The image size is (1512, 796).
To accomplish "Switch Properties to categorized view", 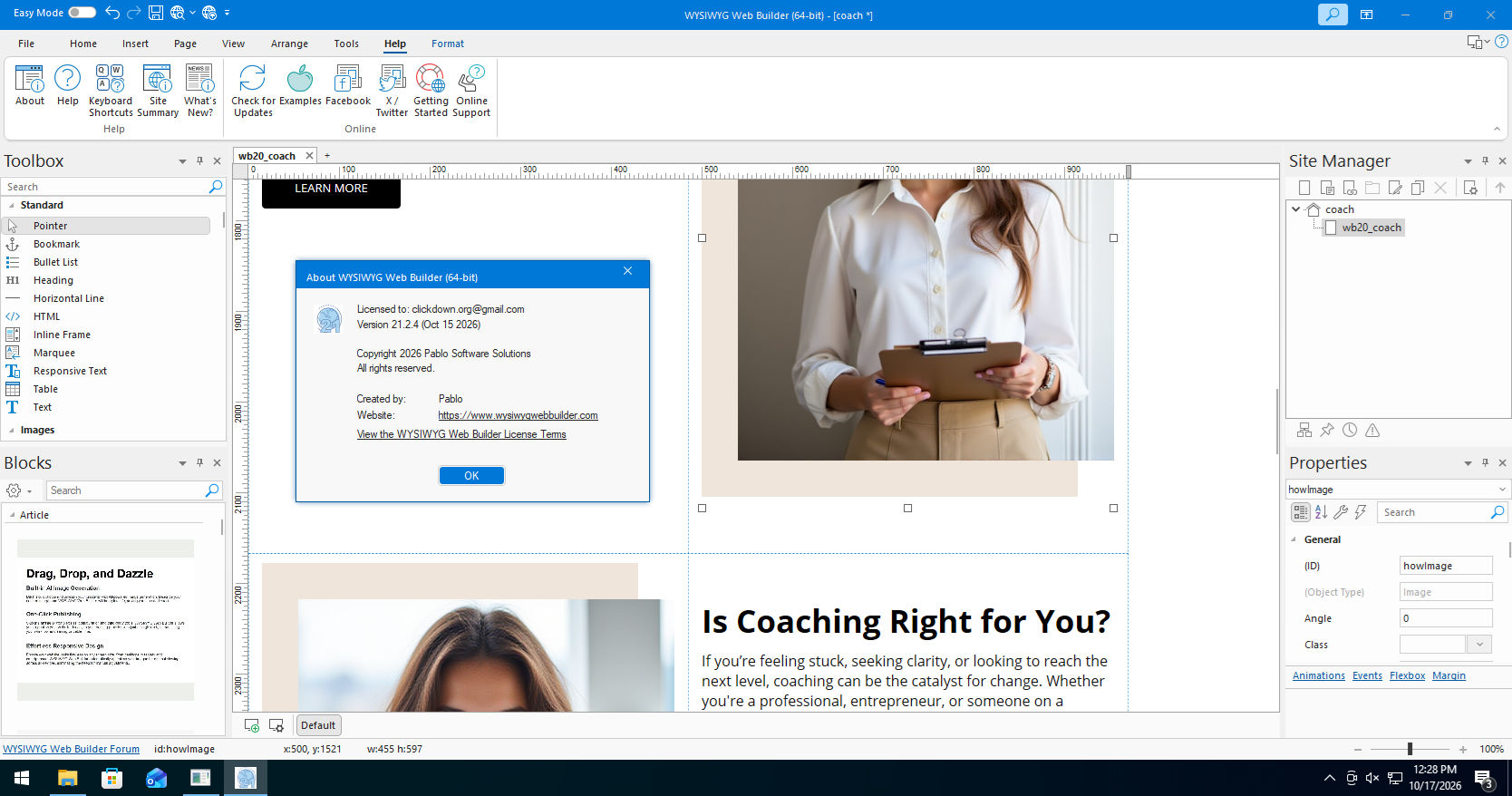I will click(1301, 512).
